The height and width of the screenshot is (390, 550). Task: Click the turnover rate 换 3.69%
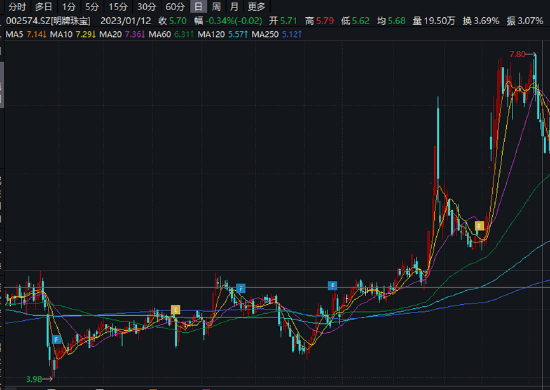(x=481, y=21)
